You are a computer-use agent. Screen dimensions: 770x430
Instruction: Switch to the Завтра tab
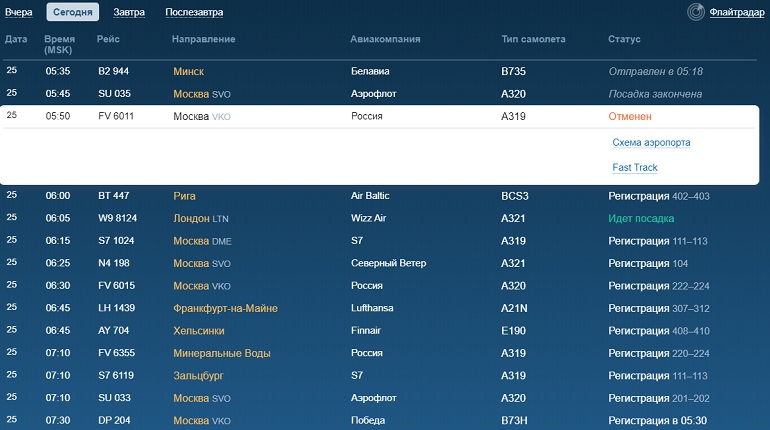coord(129,12)
